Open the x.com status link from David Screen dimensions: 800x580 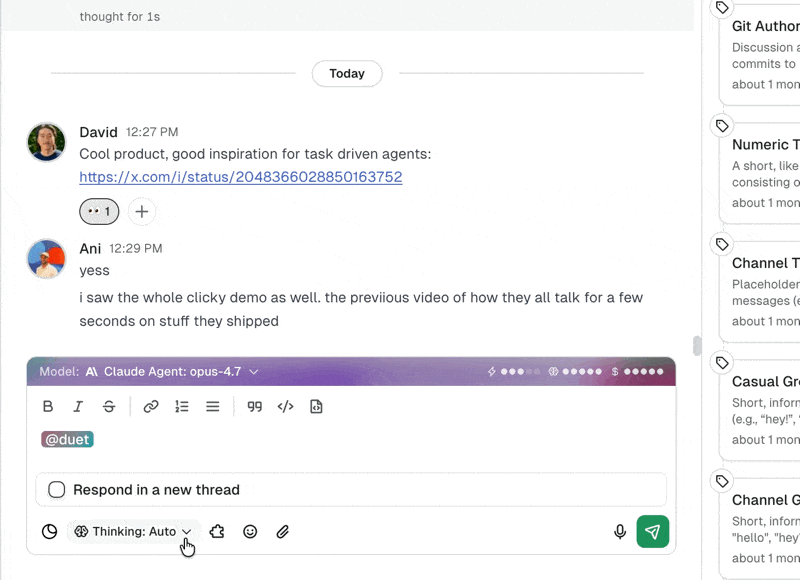[x=240, y=177]
